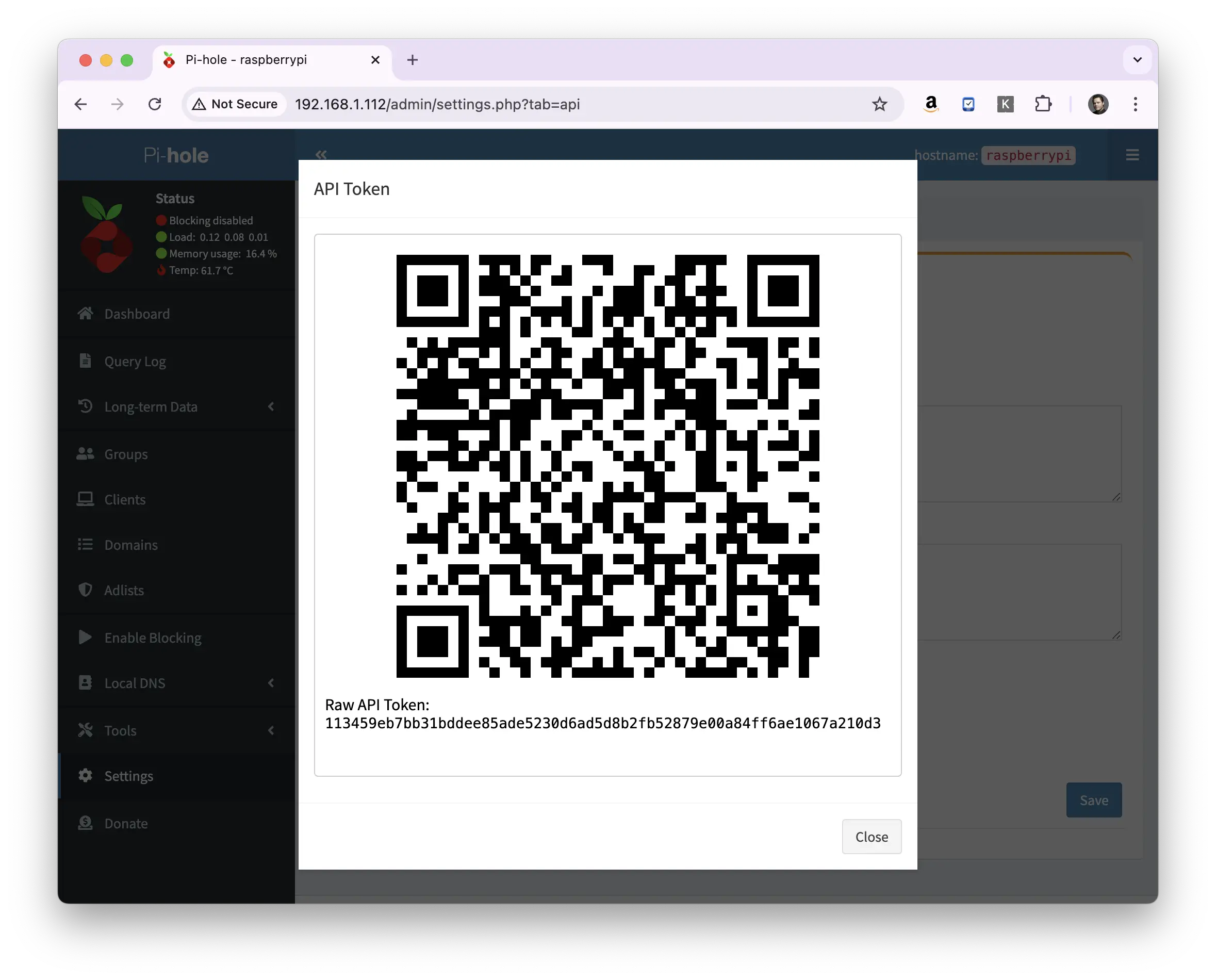Click the Settings gear icon
This screenshot has width=1216, height=980.
point(85,776)
